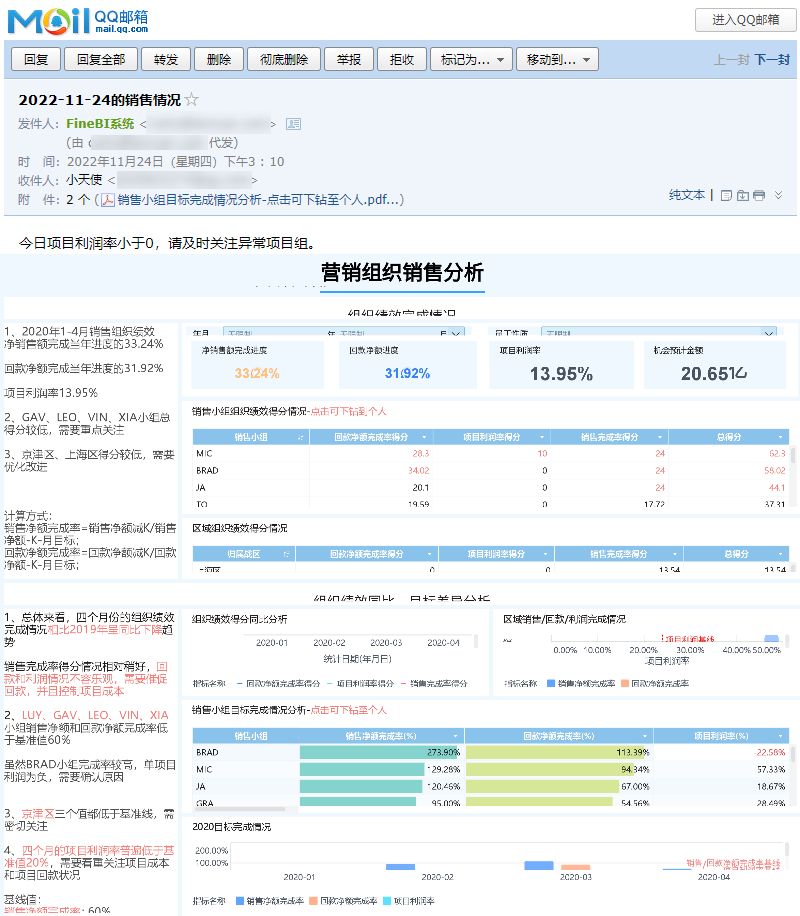
Task: Open the sender's contact card icon
Action: (x=293, y=124)
